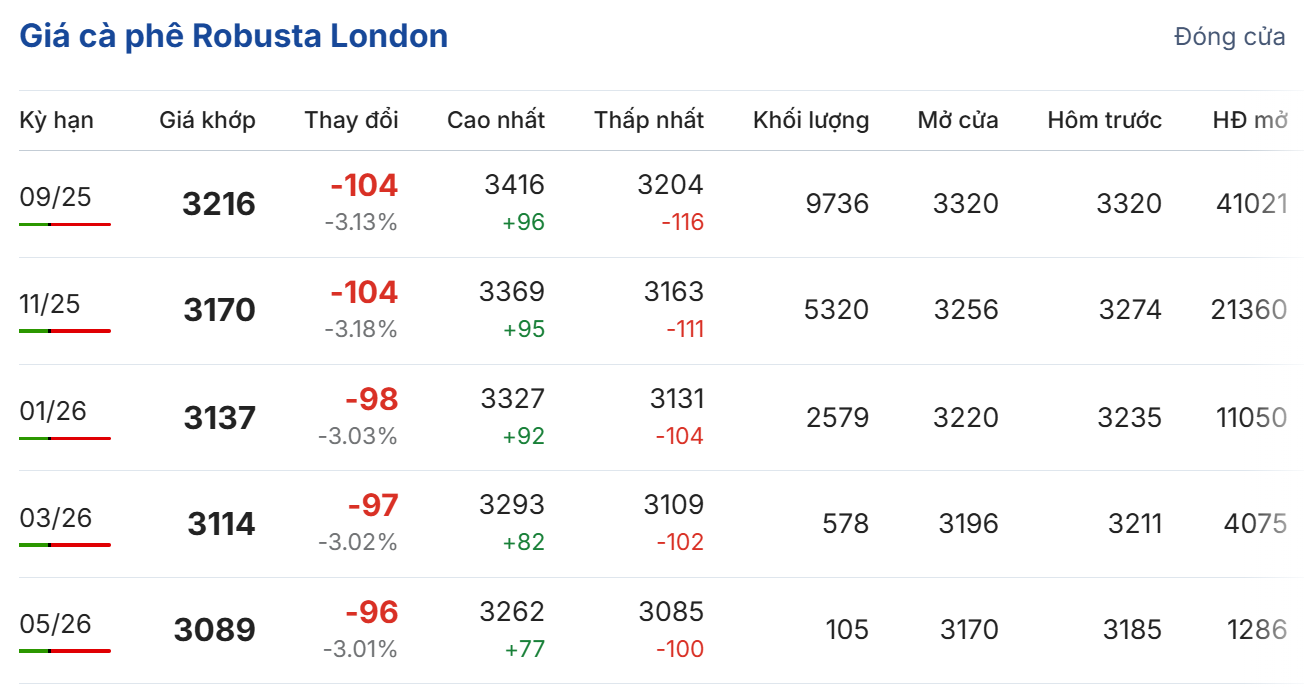This screenshot has width=1304, height=688.
Task: Click the Mở cửa column header
Action: pyautogui.click(x=957, y=121)
